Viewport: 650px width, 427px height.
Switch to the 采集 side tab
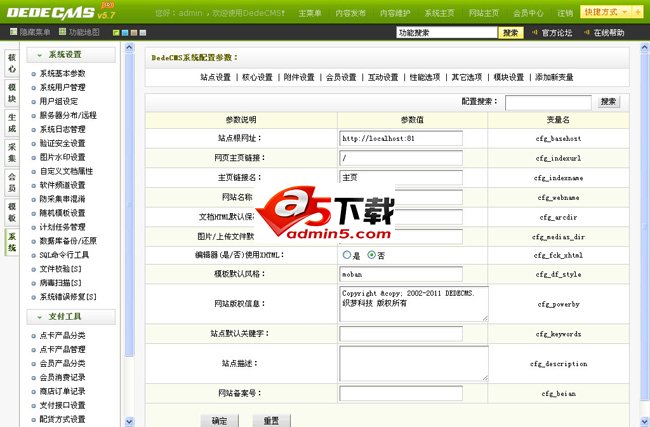pyautogui.click(x=12, y=153)
